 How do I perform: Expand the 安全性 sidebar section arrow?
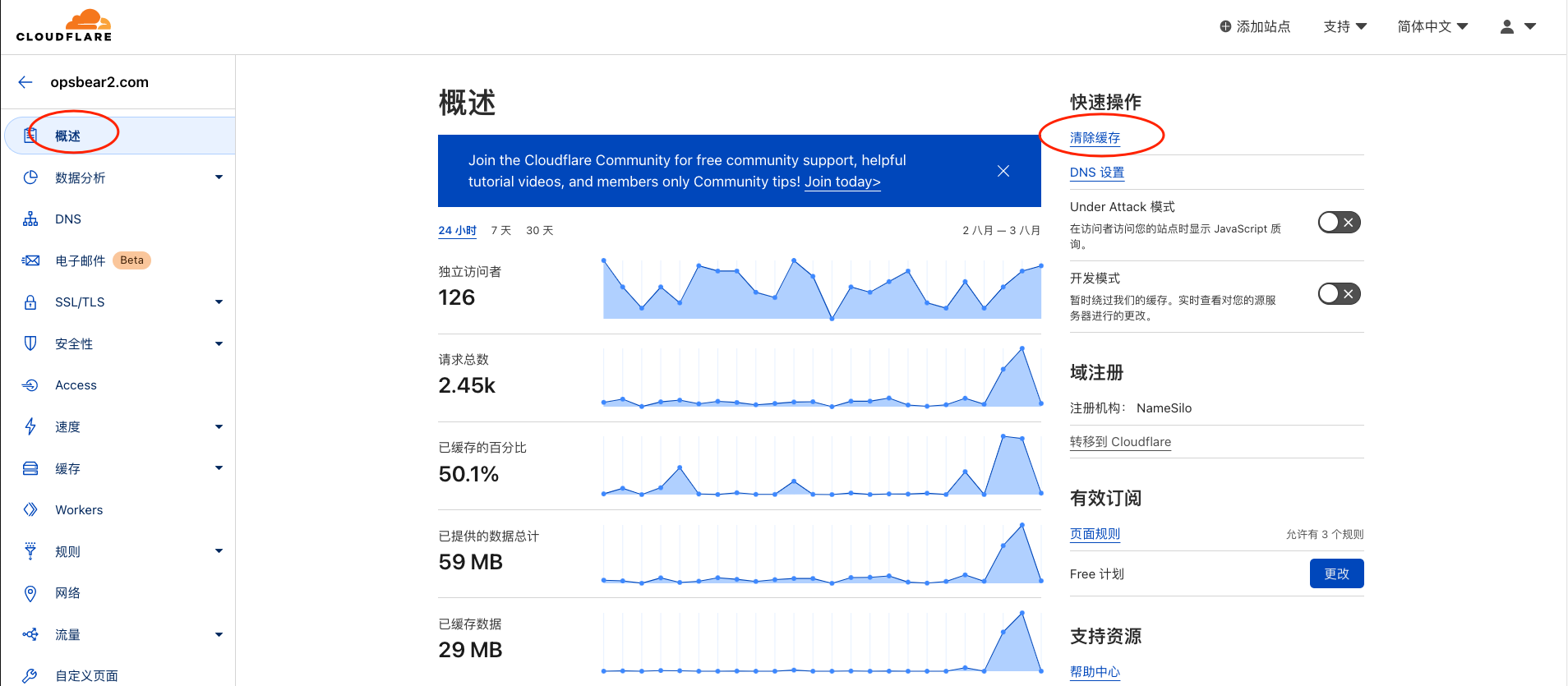(219, 343)
